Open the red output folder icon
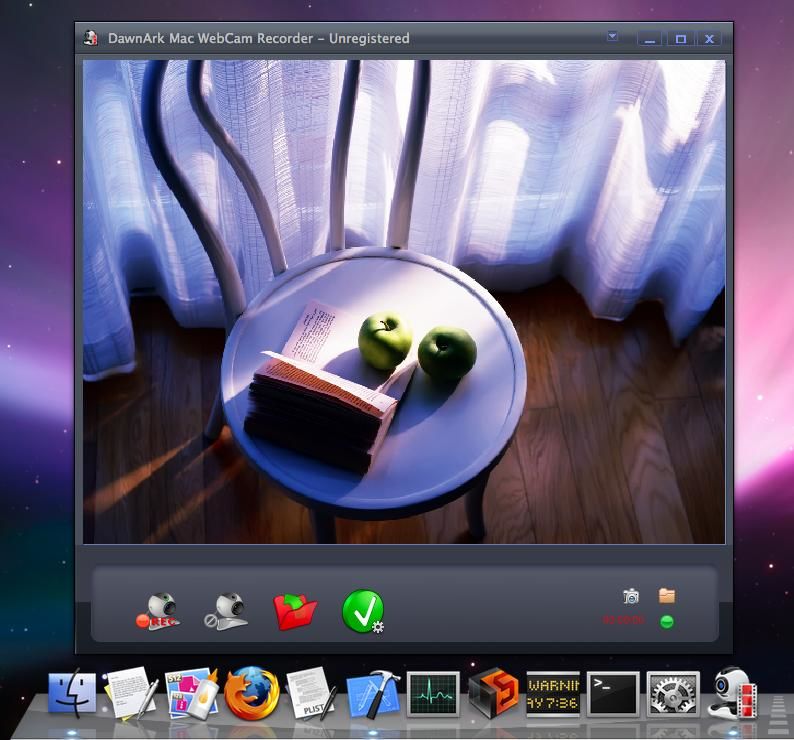This screenshot has height=740, width=794. 295,611
